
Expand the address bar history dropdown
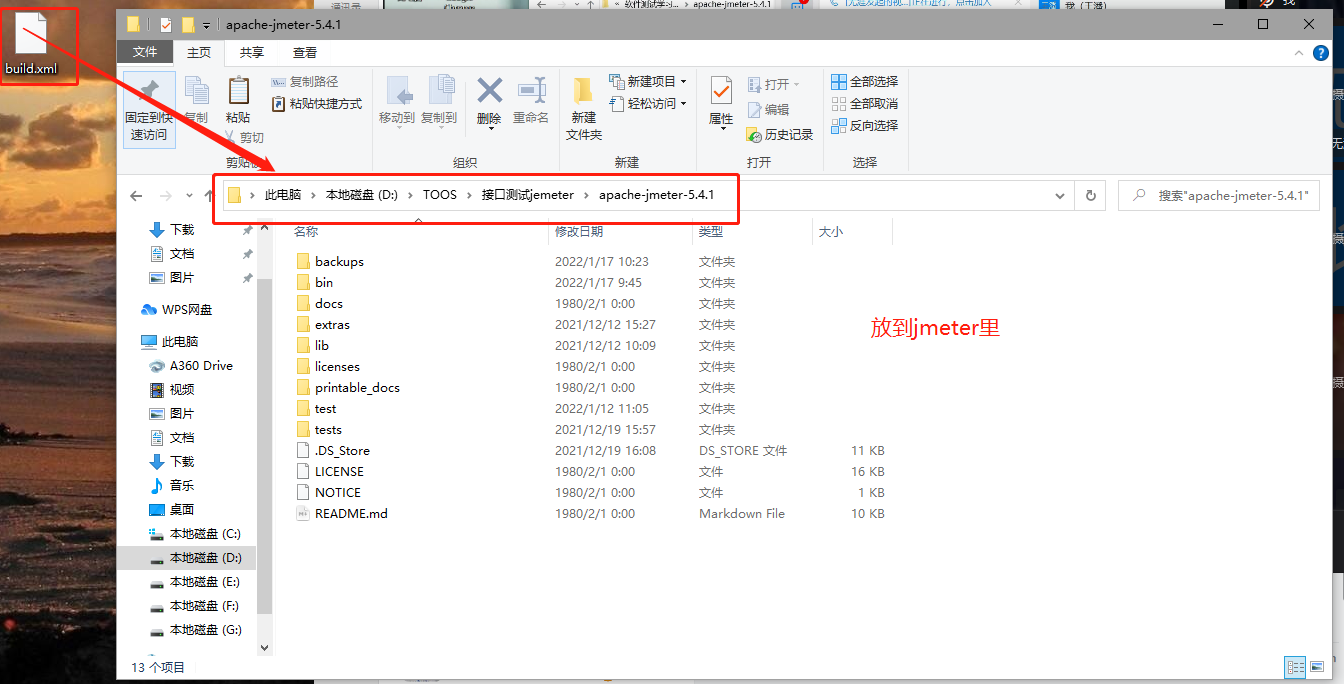pos(1061,196)
